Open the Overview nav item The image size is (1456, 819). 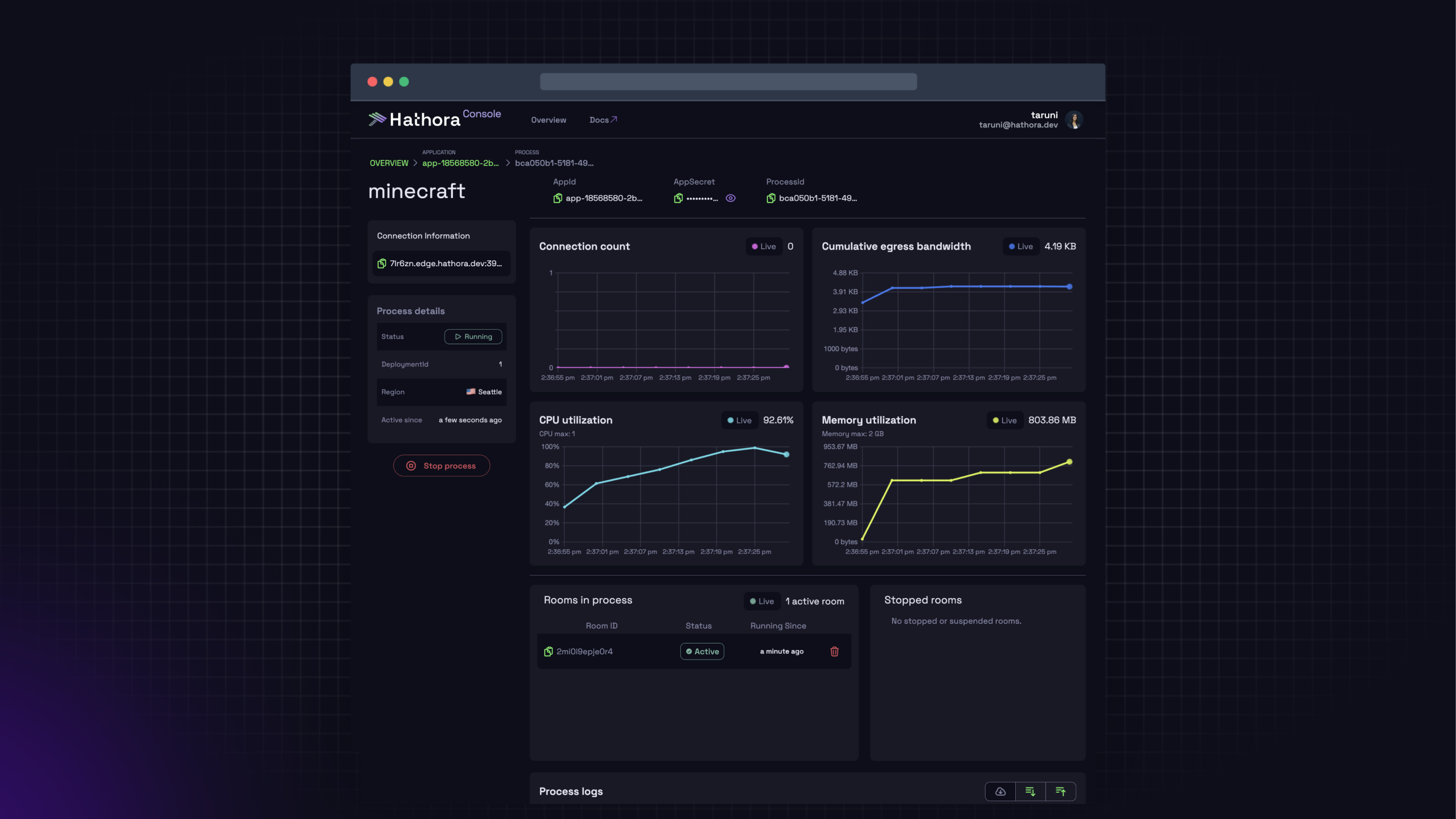coord(548,120)
